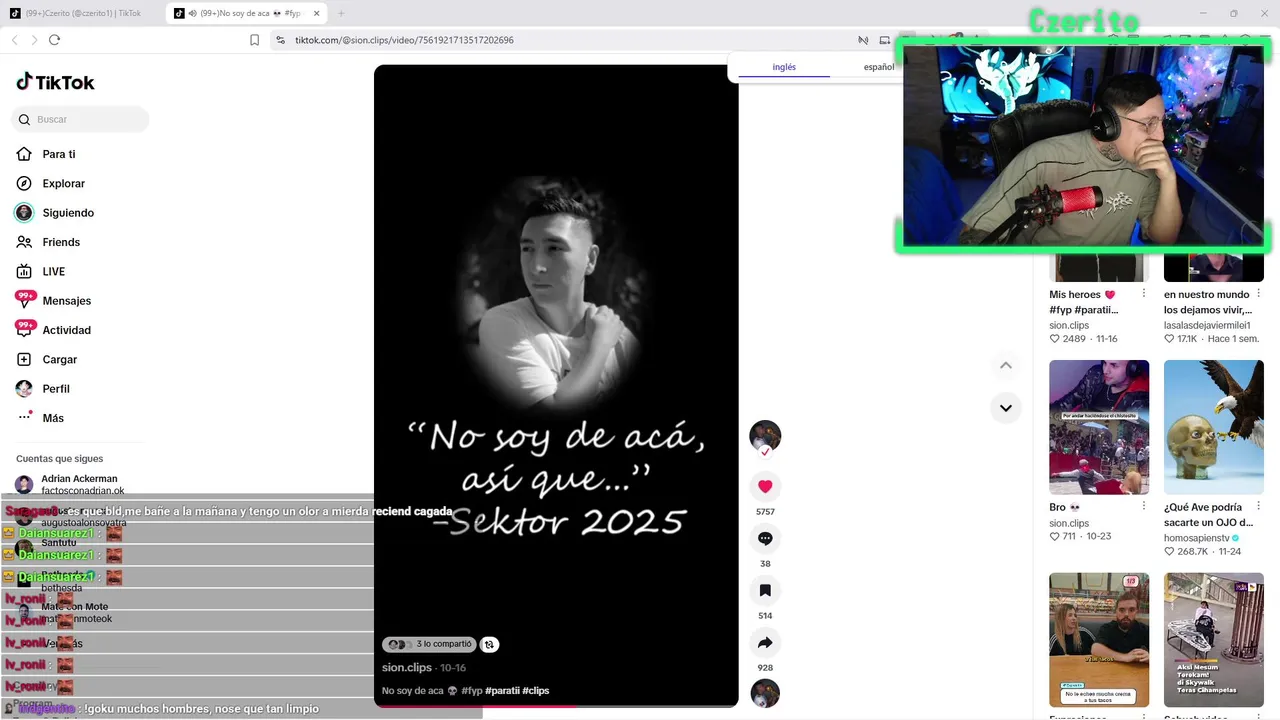The image size is (1280, 720).
Task: Open a new browser tab
Action: (341, 13)
